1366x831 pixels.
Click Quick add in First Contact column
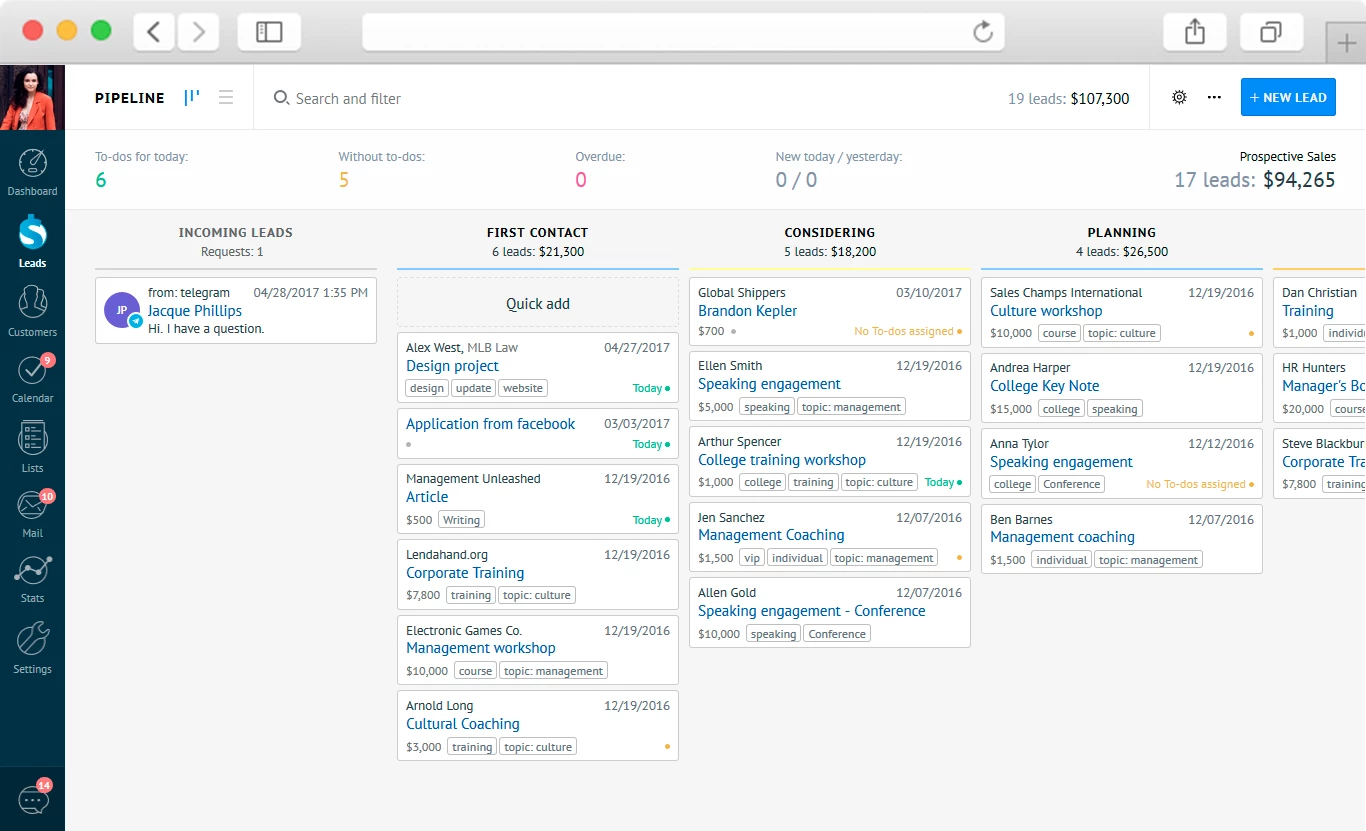[x=537, y=304]
